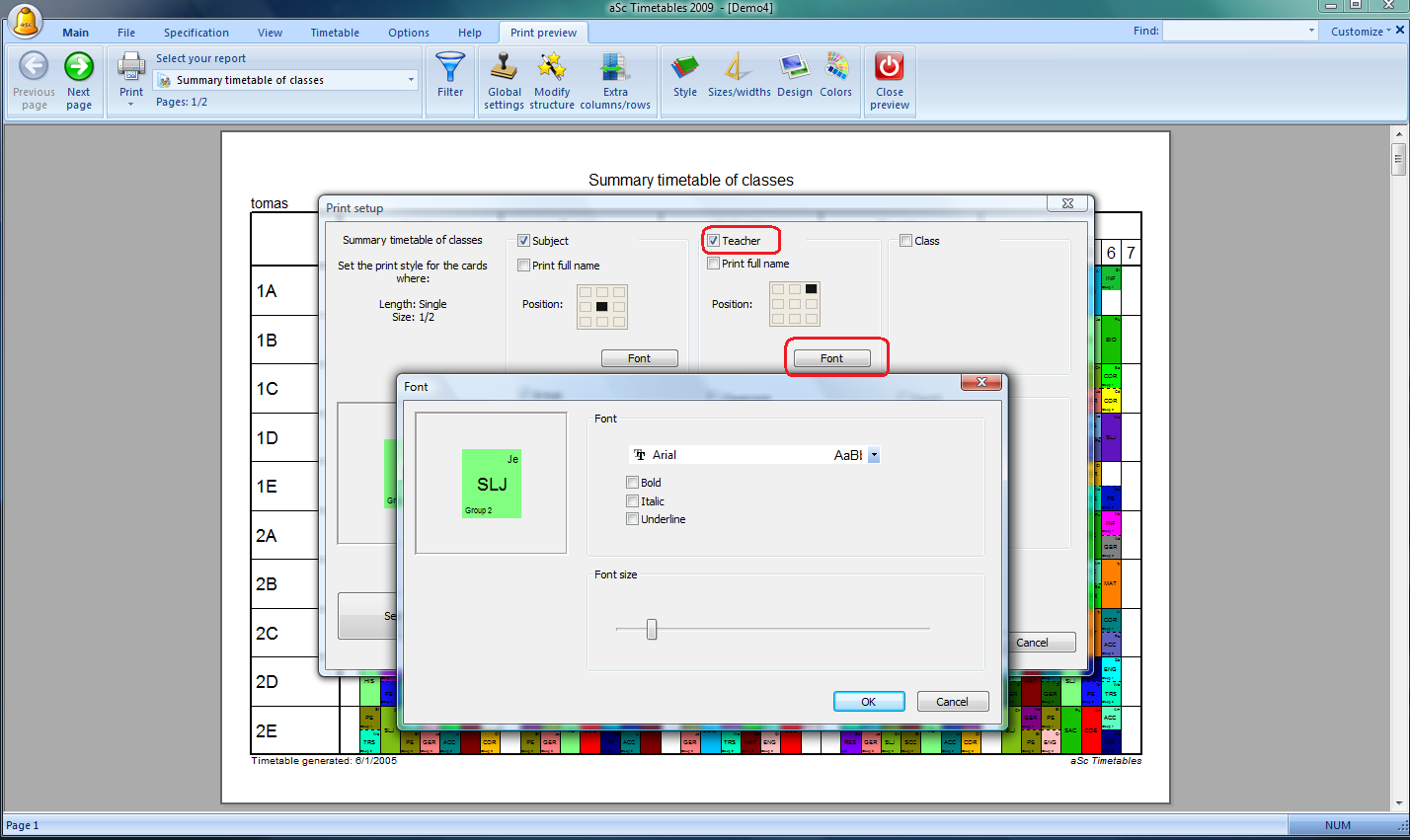Click the Sizes/widths icon
The height and width of the screenshot is (840, 1410).
click(x=739, y=68)
